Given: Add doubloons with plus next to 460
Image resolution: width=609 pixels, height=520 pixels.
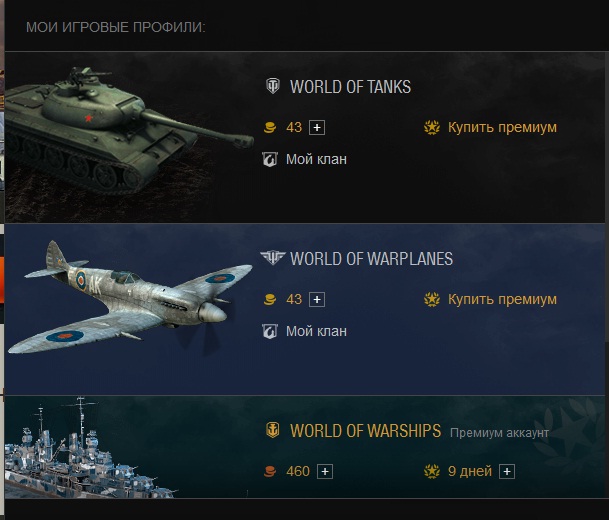Looking at the screenshot, I should [325, 471].
